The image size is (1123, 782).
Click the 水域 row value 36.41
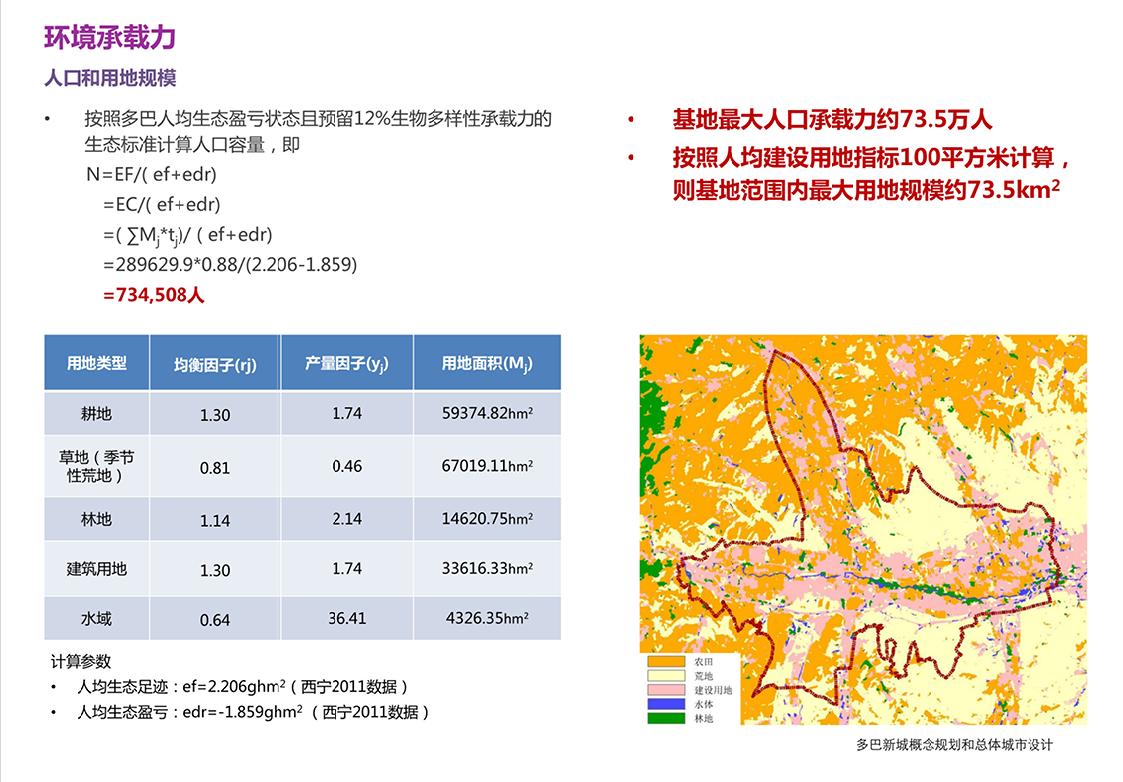pos(349,618)
